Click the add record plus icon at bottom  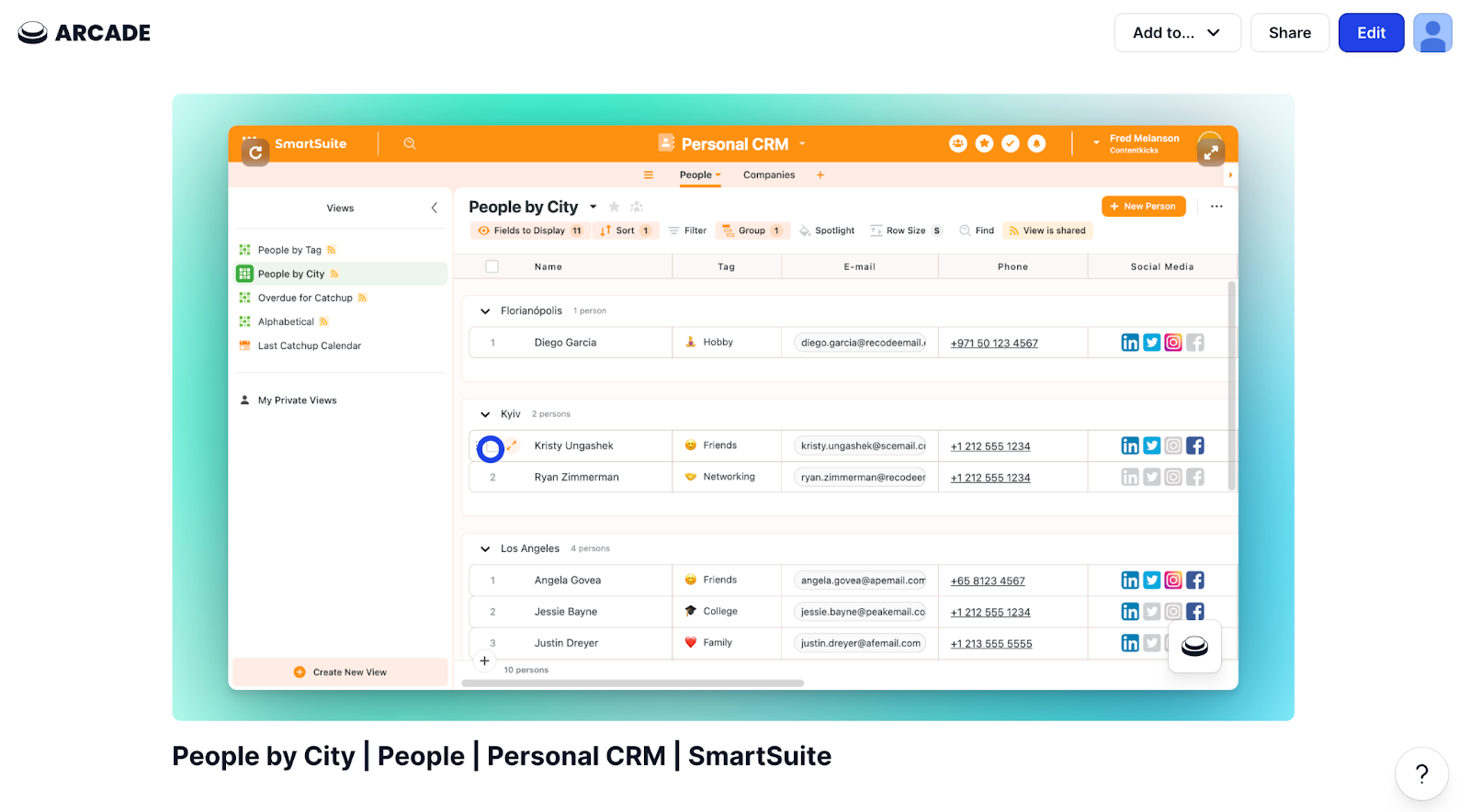[484, 660]
